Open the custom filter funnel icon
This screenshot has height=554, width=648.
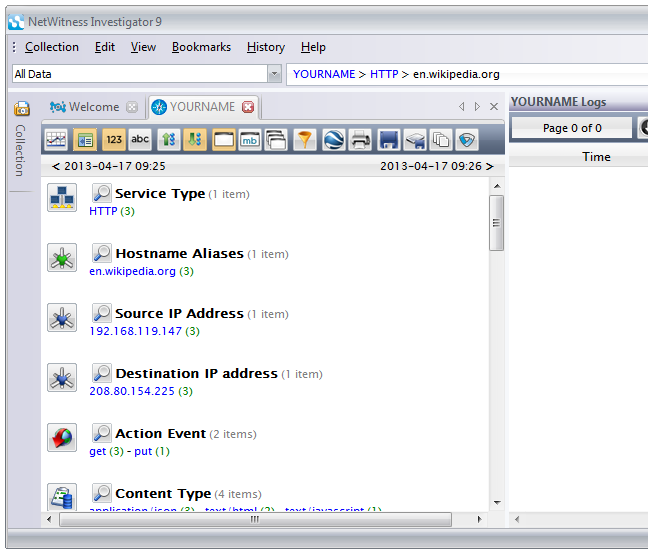pos(305,139)
